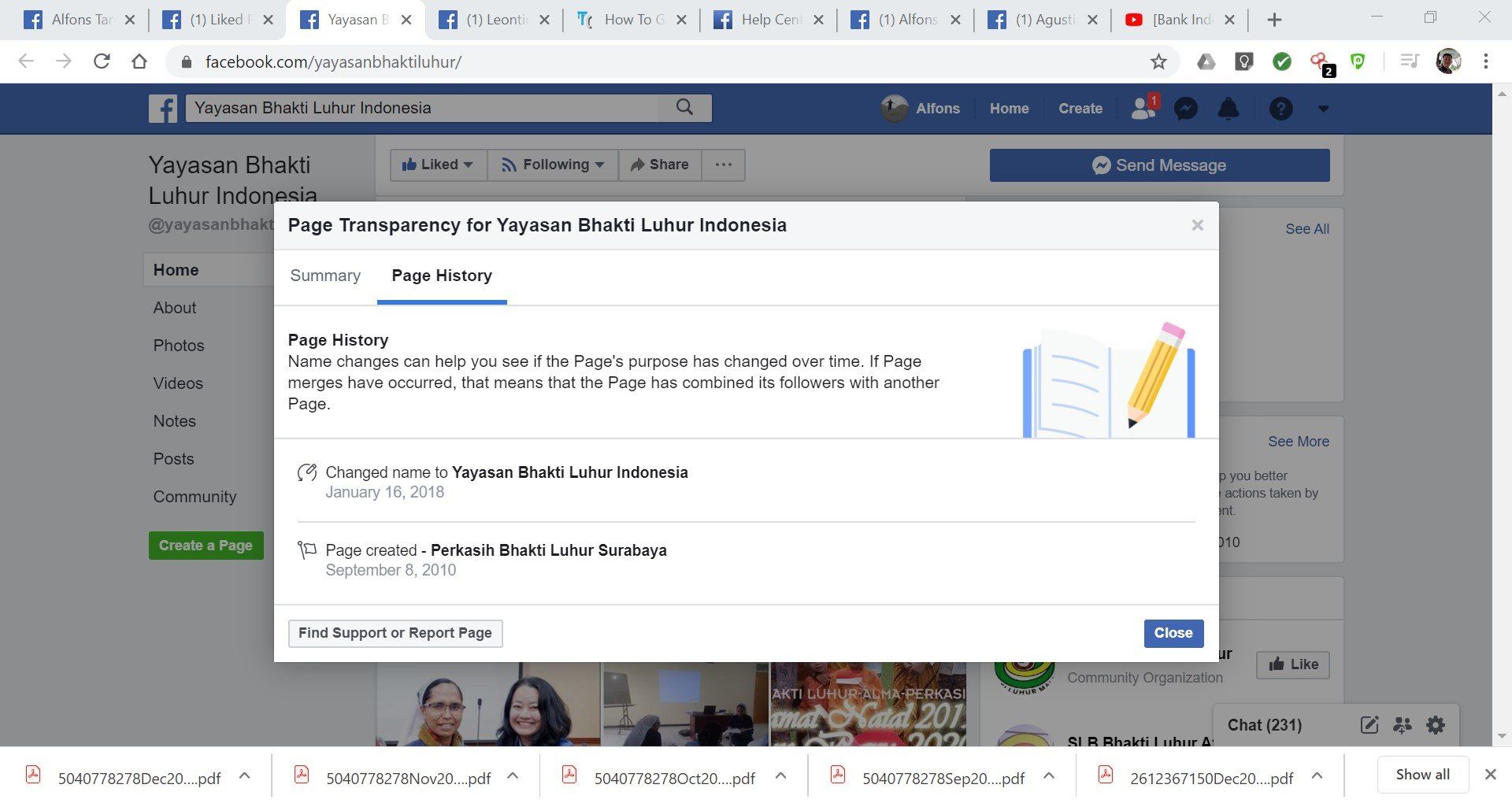1512x803 pixels.
Task: Select Page History tab
Action: tap(442, 276)
